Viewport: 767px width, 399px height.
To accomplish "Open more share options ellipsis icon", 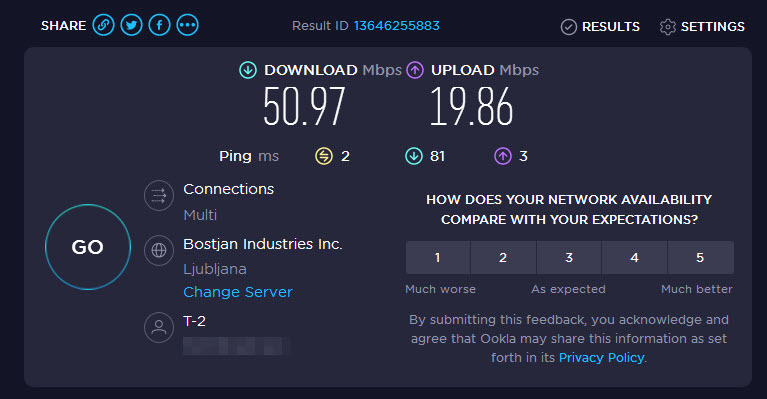I will point(188,25).
